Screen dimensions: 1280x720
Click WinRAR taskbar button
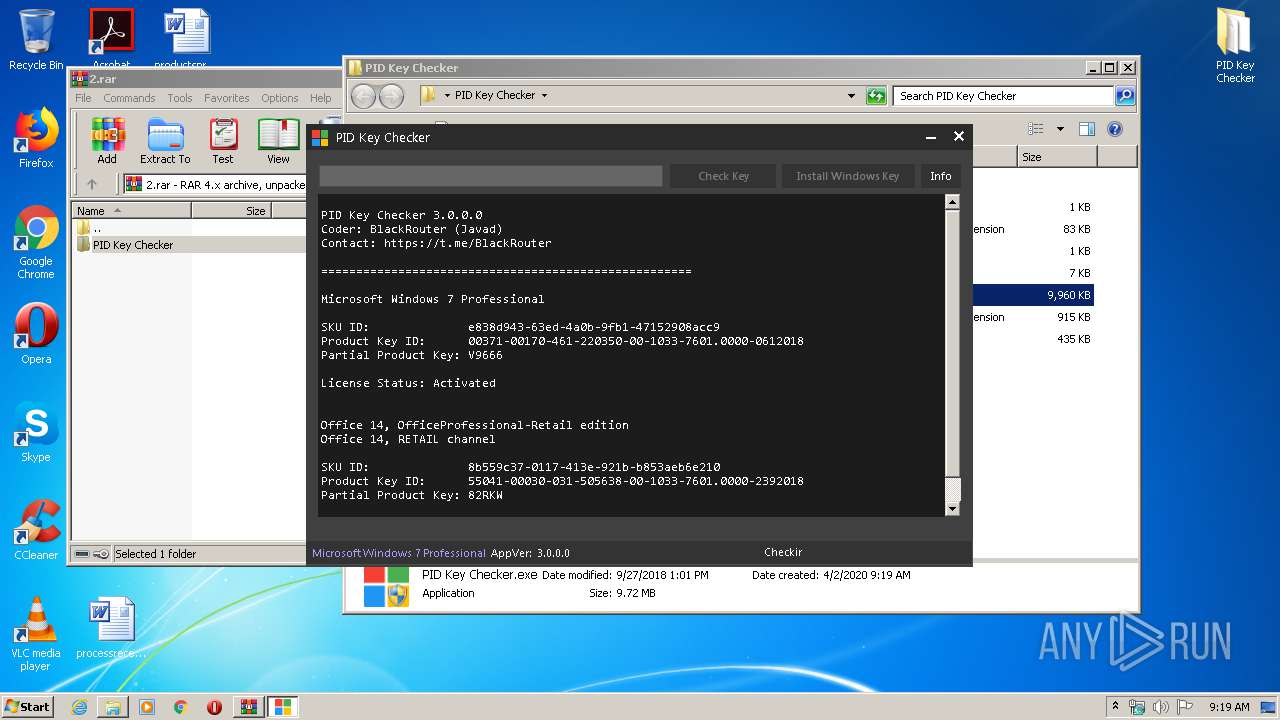(249, 707)
